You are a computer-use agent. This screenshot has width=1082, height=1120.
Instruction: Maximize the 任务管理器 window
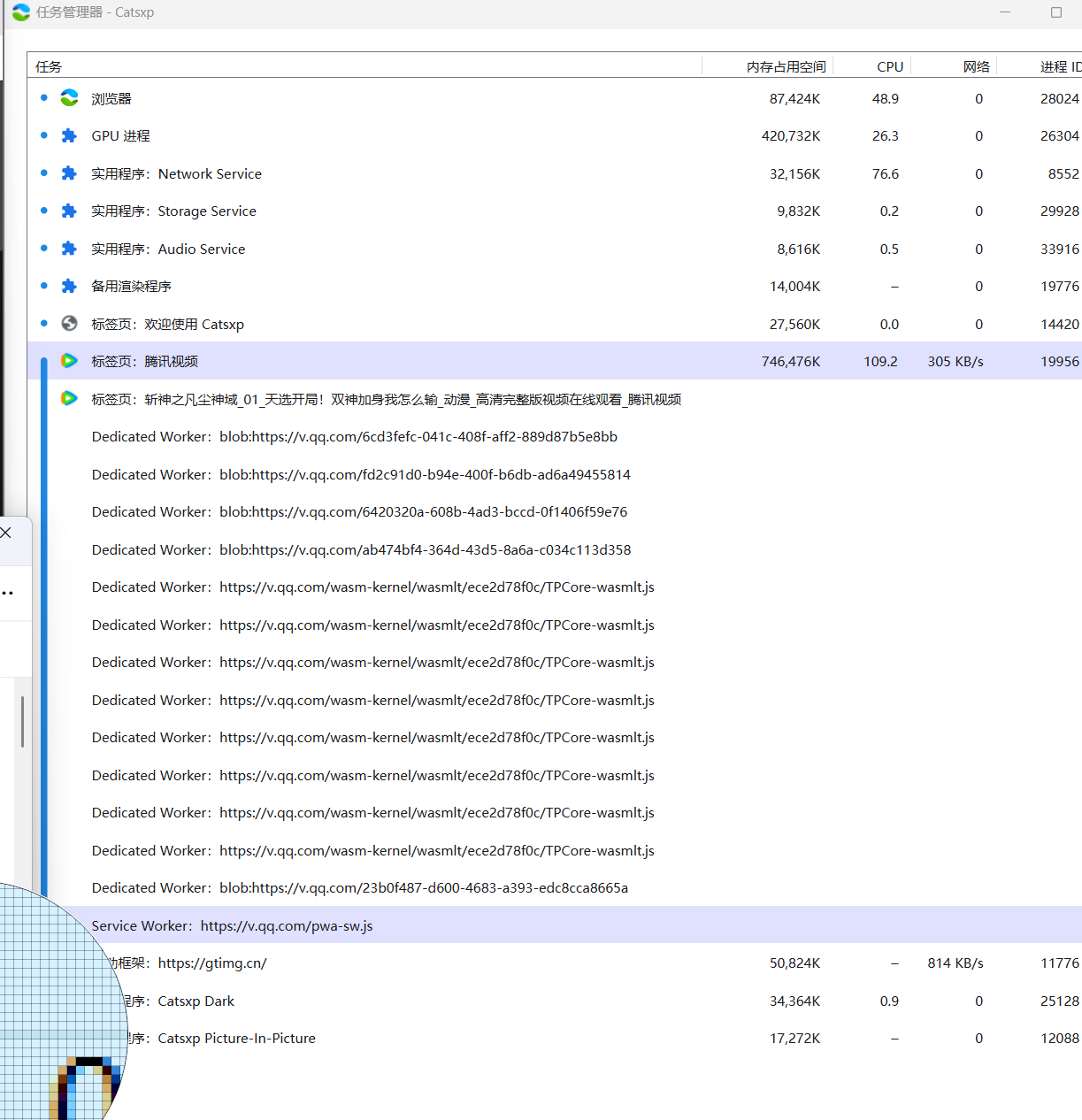pyautogui.click(x=1055, y=12)
